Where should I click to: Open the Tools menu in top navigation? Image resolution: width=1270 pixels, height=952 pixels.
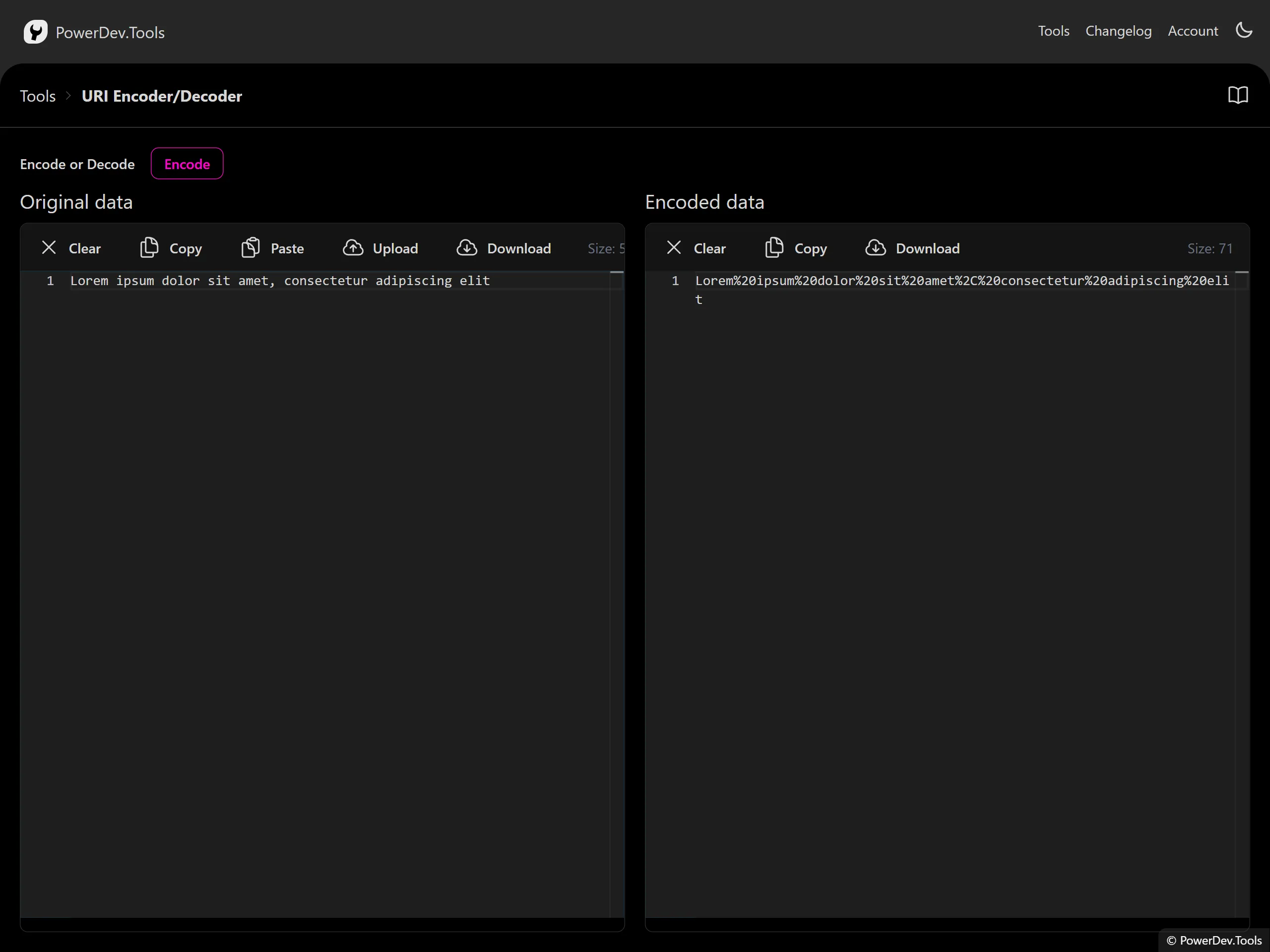point(1053,31)
